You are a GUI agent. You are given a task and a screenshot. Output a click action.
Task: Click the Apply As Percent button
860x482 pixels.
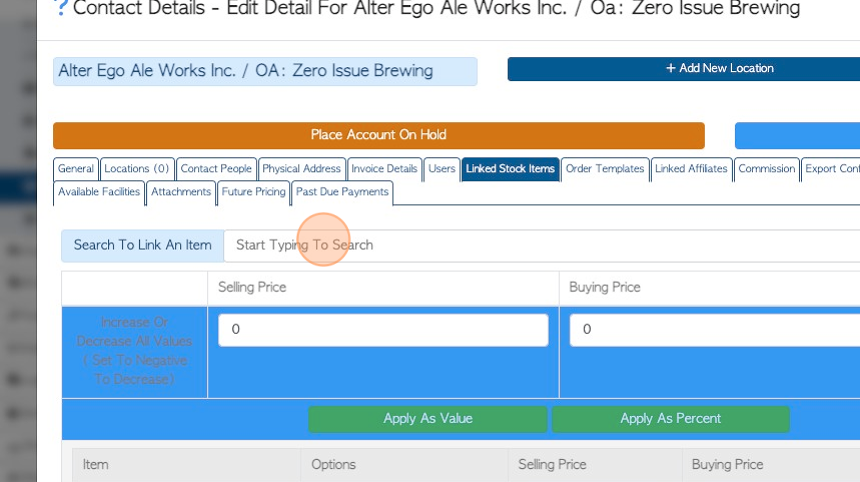pyautogui.click(x=670, y=419)
